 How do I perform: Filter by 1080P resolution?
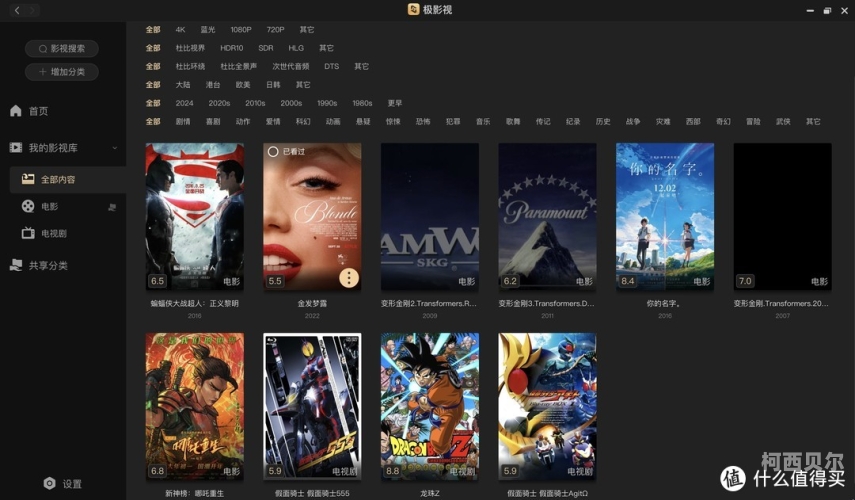click(240, 29)
